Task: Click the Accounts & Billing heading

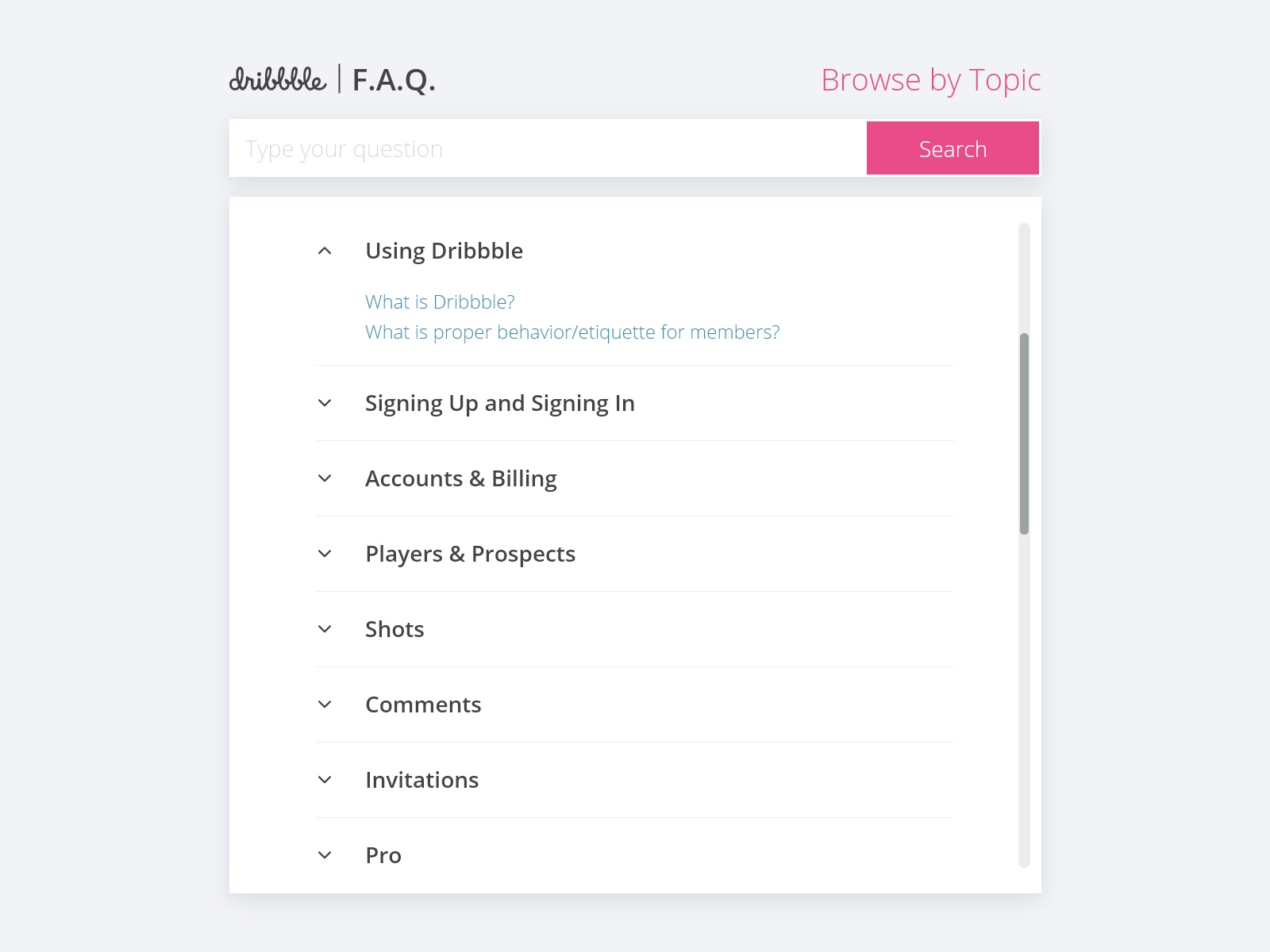Action: [x=460, y=478]
